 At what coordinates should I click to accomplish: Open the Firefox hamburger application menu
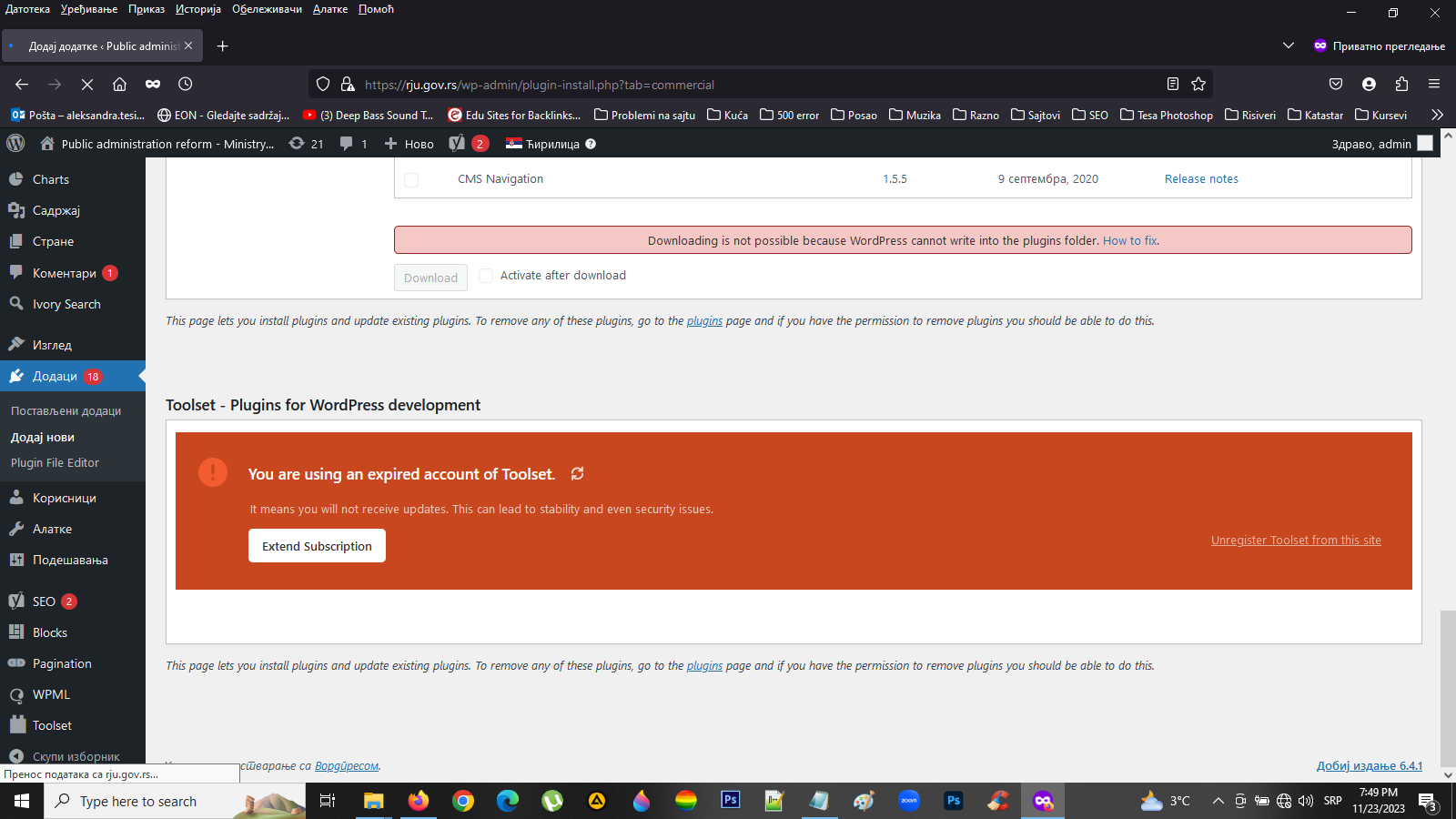pyautogui.click(x=1434, y=85)
